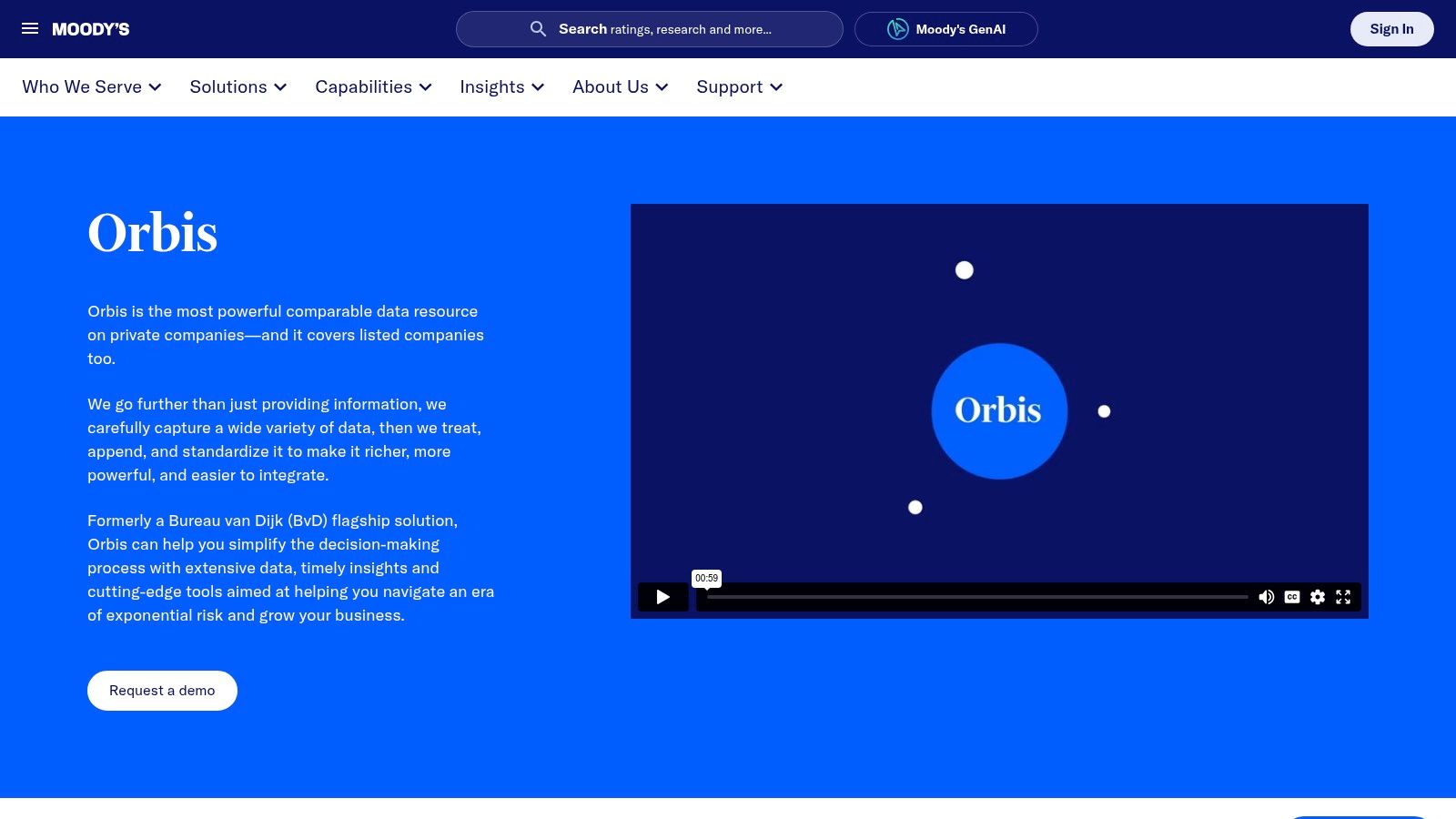
Task: Click the Sign In button
Action: (x=1391, y=29)
